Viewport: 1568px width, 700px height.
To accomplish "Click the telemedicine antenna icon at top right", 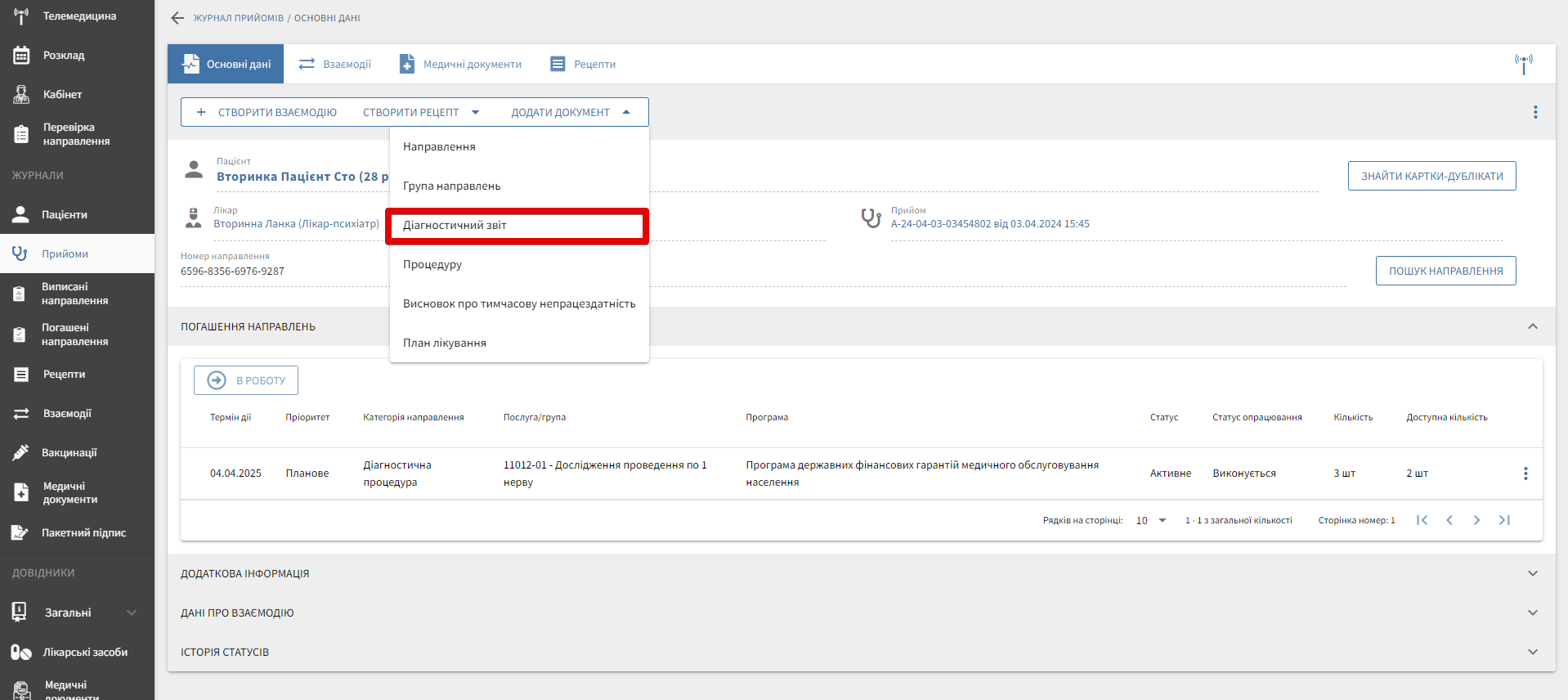I will 1523,64.
